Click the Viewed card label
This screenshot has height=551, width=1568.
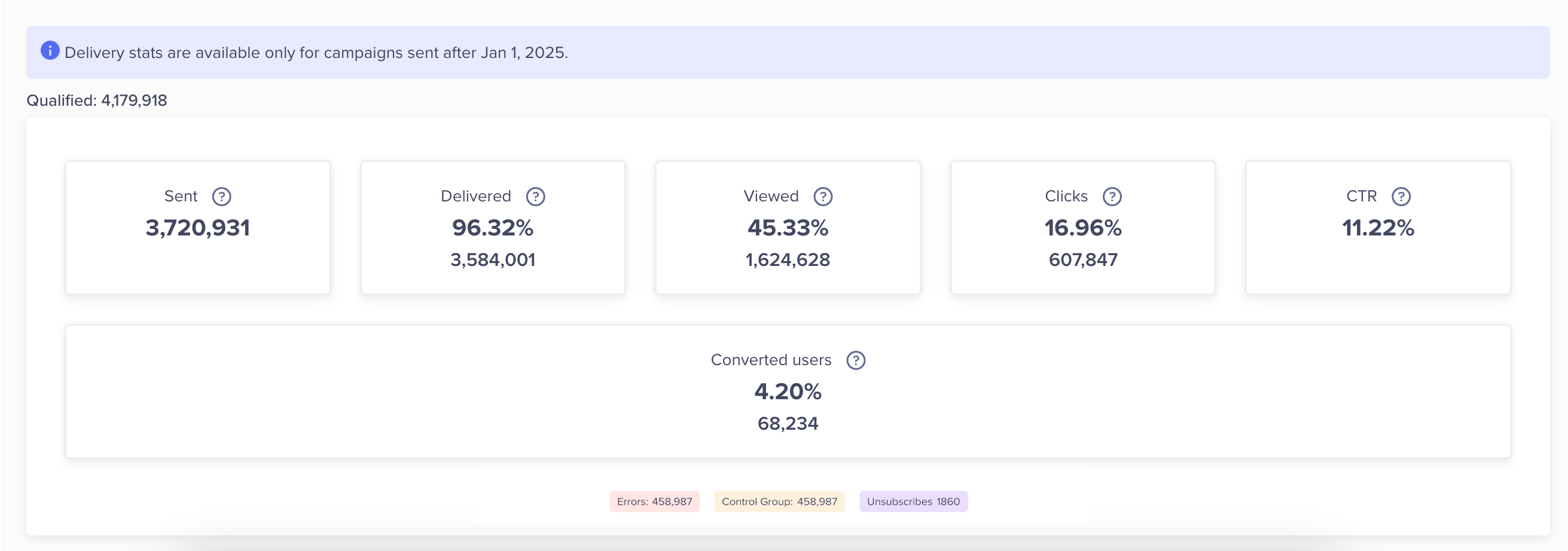pos(771,196)
